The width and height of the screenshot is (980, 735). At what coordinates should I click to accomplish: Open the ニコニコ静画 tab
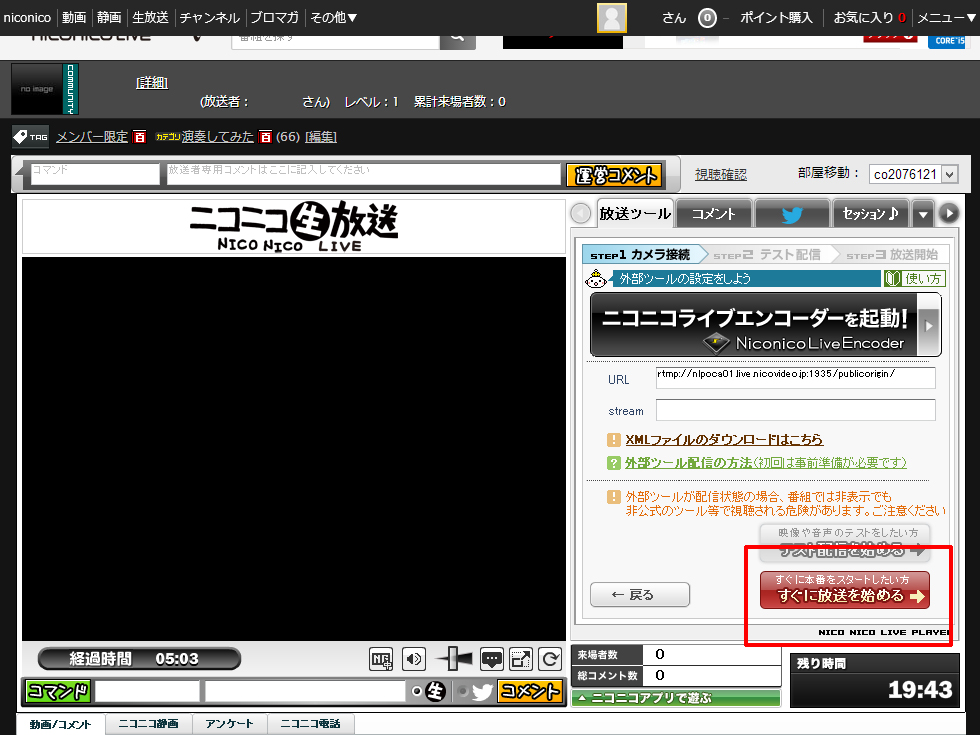click(149, 724)
